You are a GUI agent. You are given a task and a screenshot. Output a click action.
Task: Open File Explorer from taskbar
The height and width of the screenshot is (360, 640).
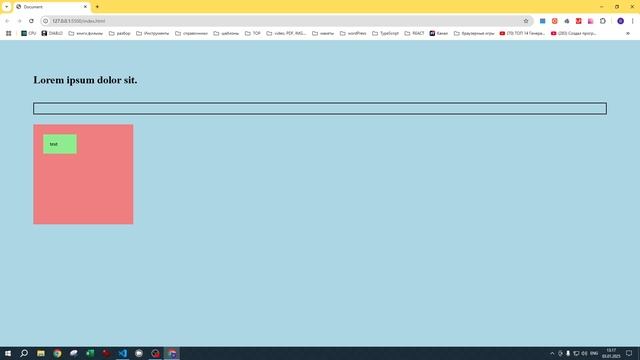click(x=41, y=353)
